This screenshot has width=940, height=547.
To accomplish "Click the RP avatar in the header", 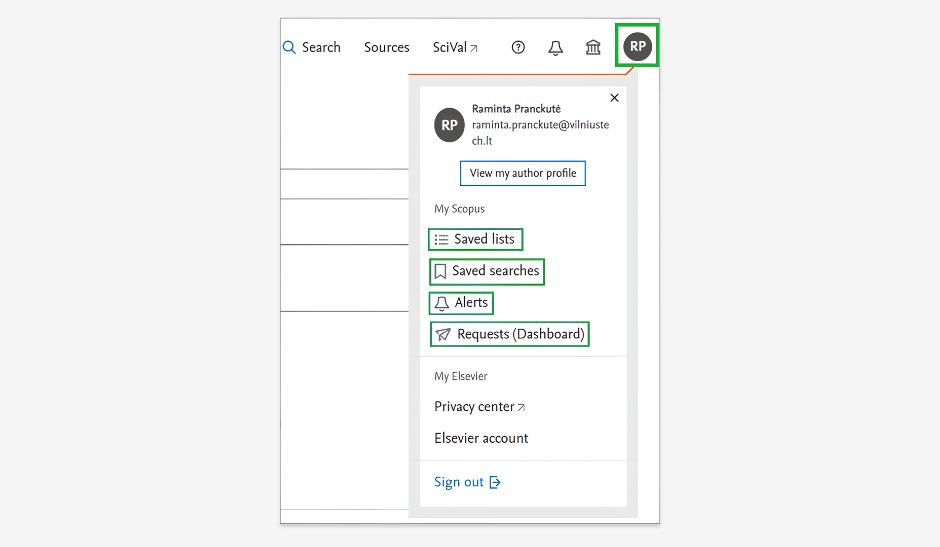I will coord(637,46).
